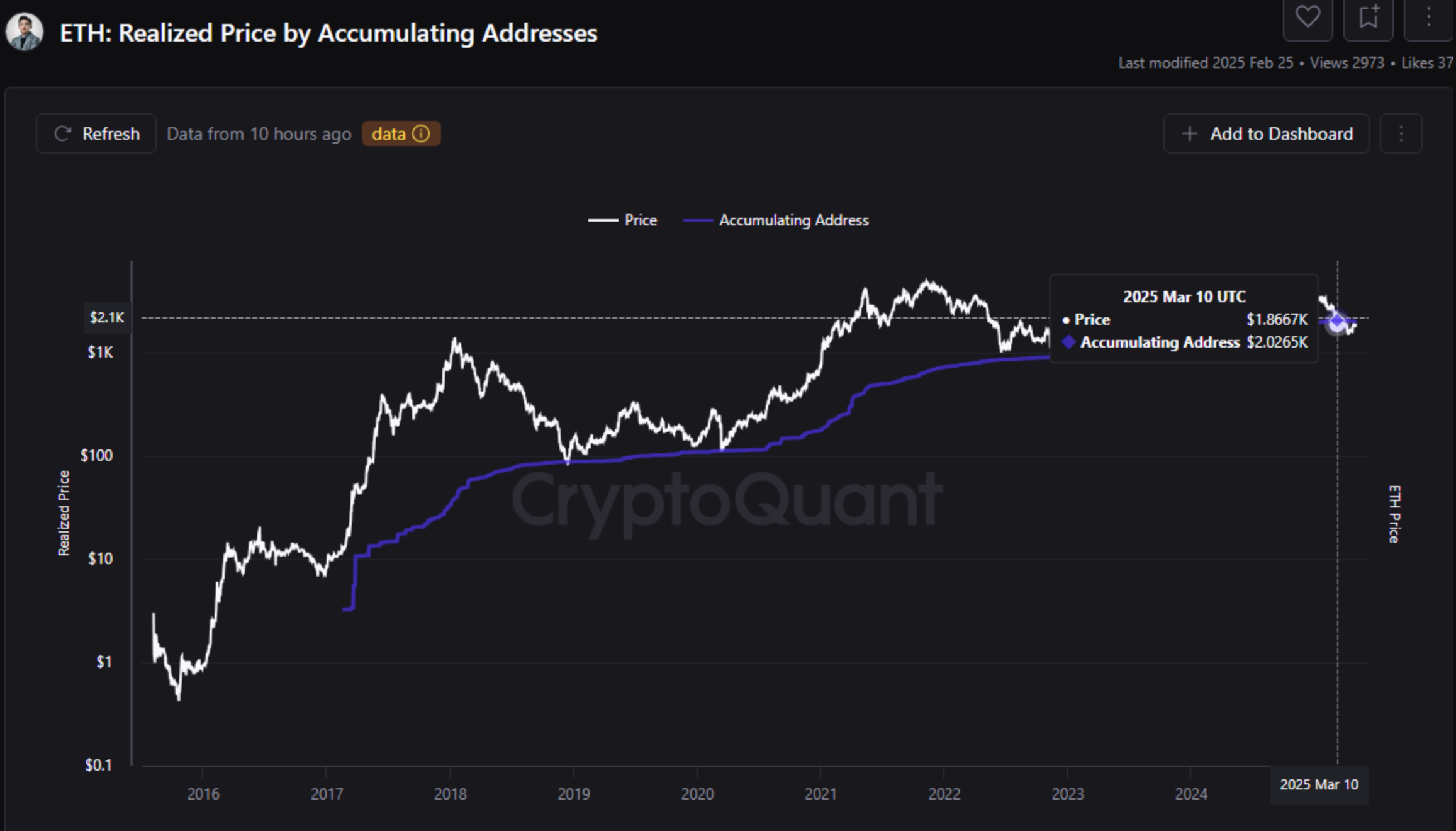The height and width of the screenshot is (831, 1456).
Task: Open the top-right three-dot page menu
Action: [x=1428, y=17]
